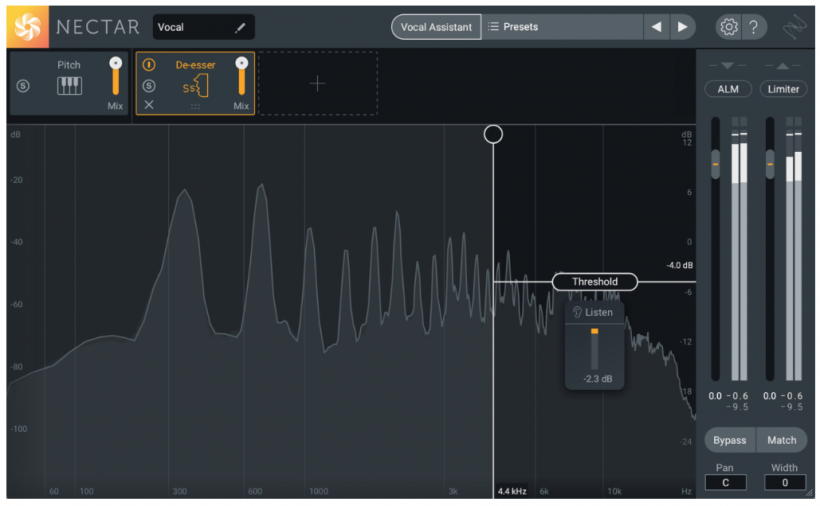Click the Width value field

tap(784, 482)
